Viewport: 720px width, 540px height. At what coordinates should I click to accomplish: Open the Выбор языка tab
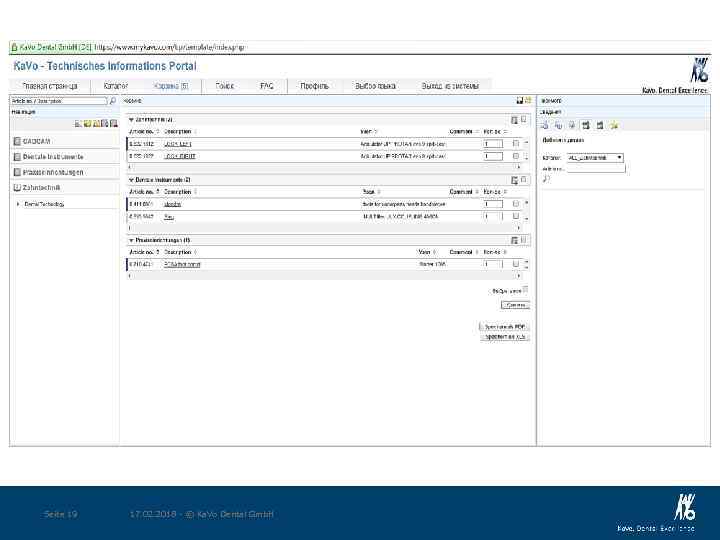375,86
